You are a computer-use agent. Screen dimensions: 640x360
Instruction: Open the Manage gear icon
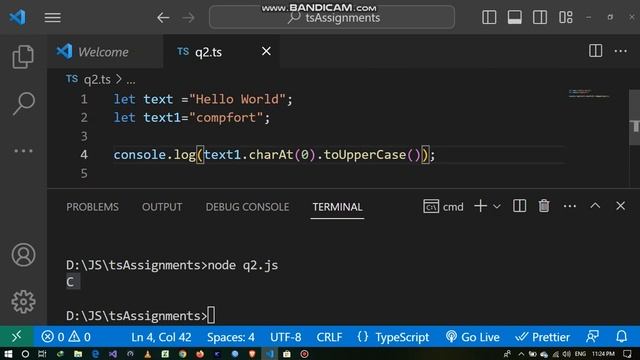tap(23, 302)
